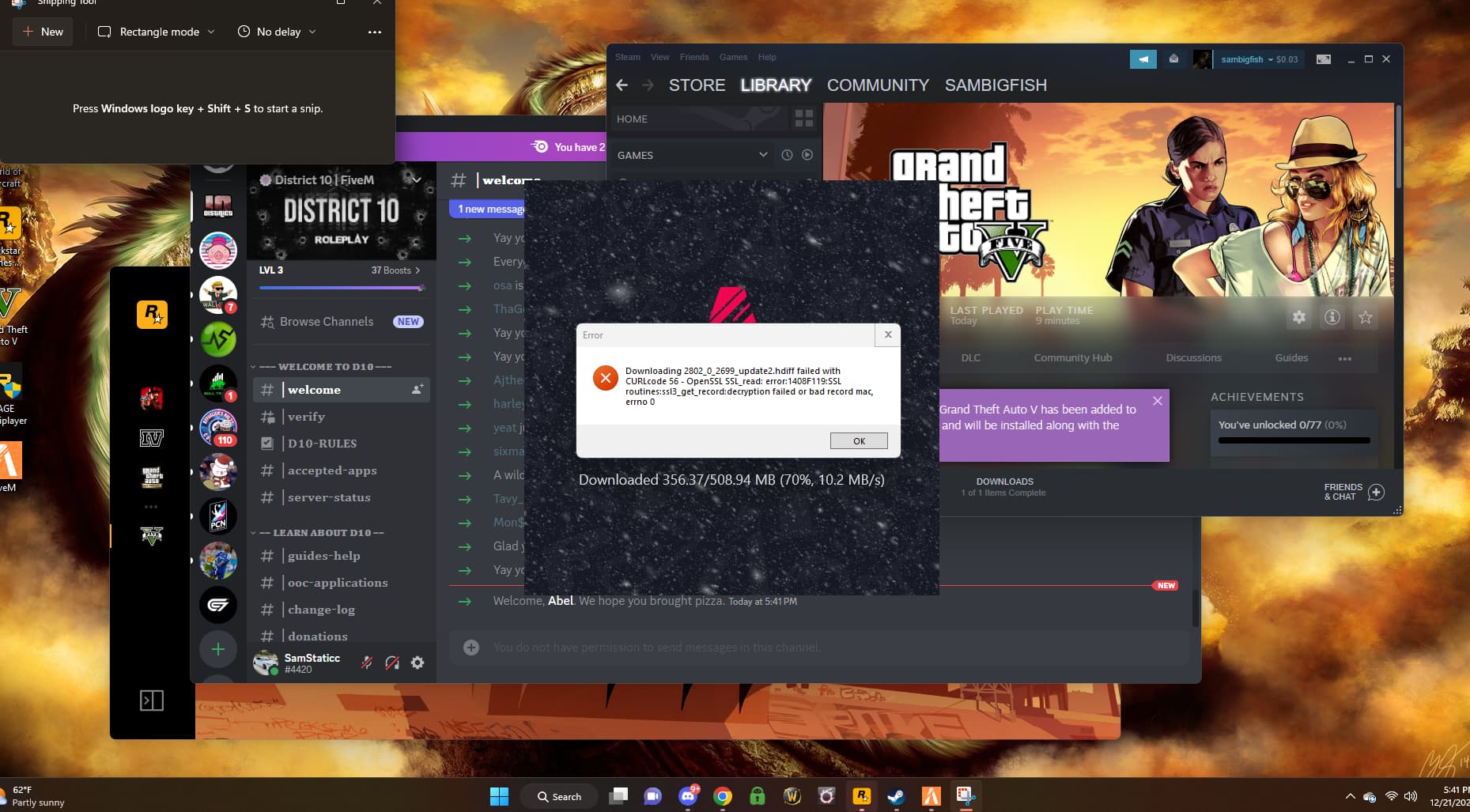The image size is (1470, 812).
Task: Go back using Steam's back arrow
Action: [x=622, y=85]
